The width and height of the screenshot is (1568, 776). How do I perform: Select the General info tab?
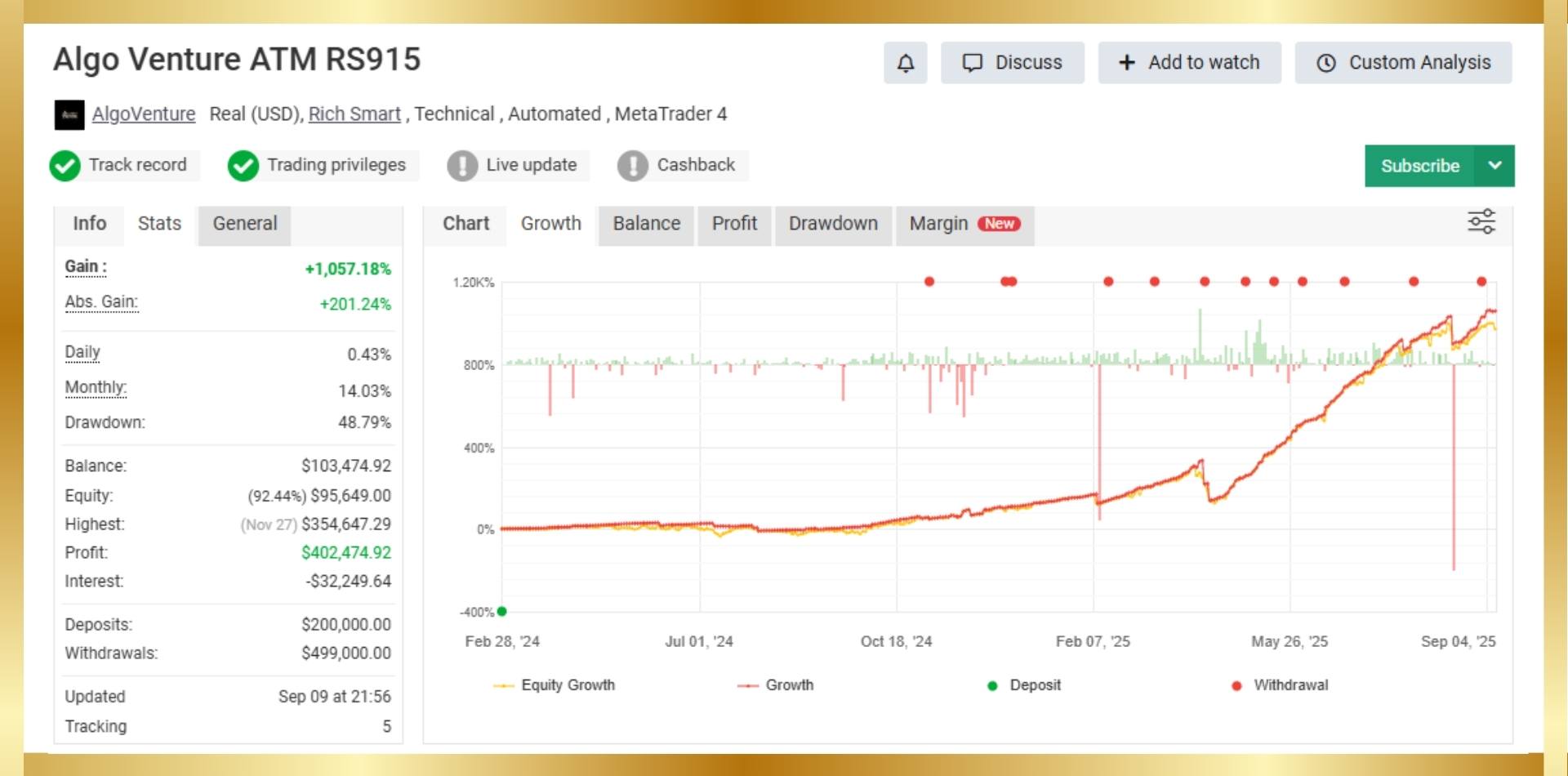244,224
